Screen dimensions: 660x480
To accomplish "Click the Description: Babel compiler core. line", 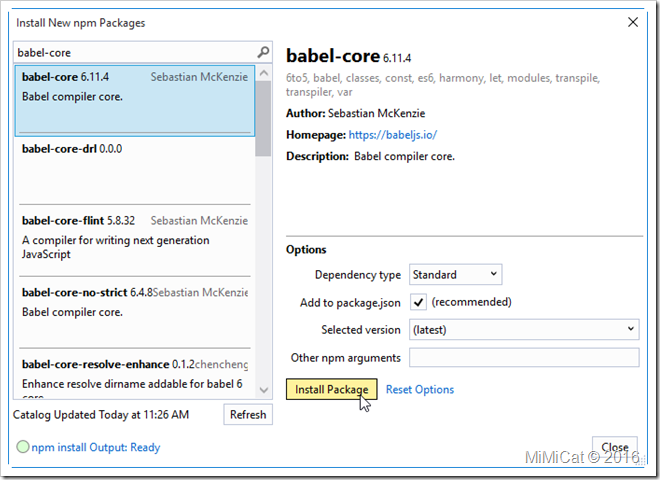I will [370, 156].
